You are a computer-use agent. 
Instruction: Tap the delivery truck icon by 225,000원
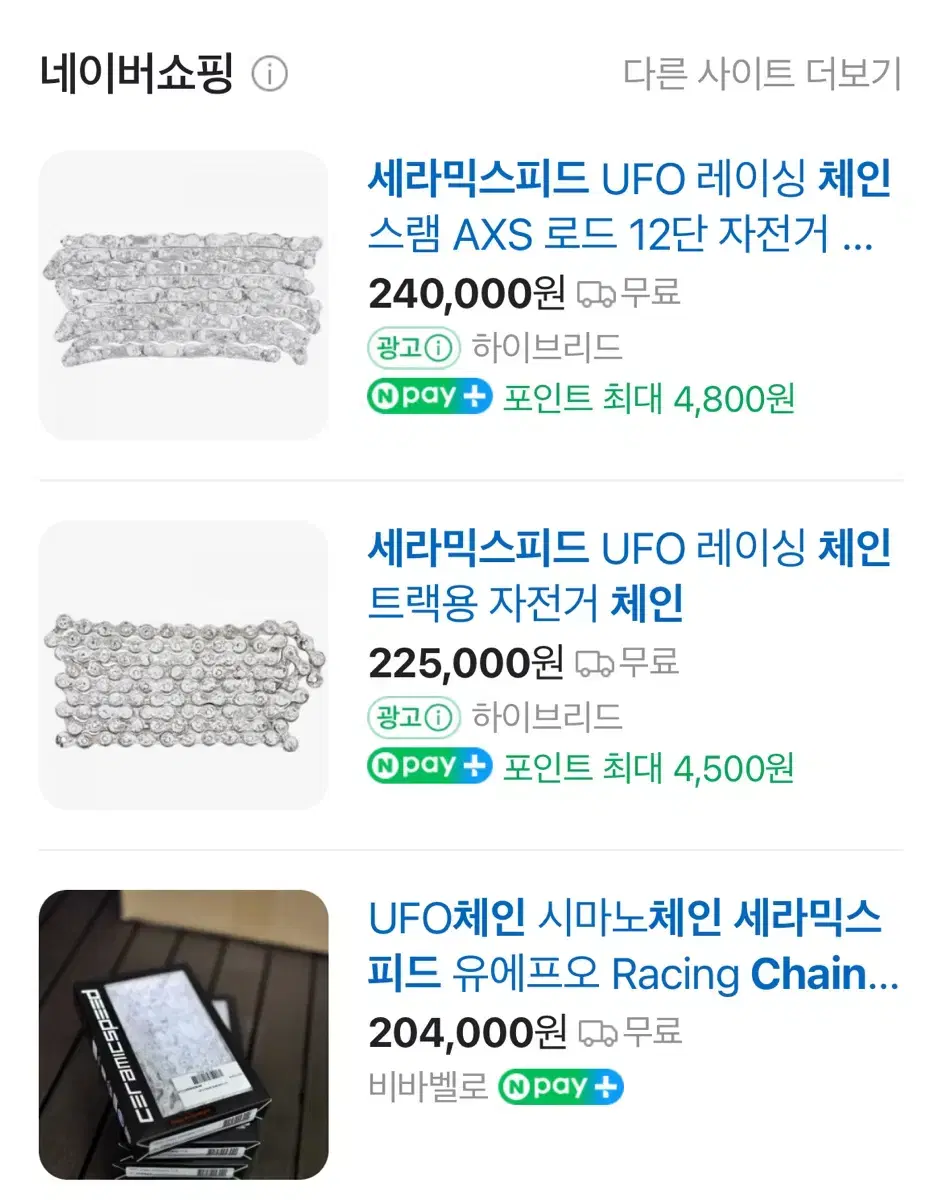tap(596, 663)
